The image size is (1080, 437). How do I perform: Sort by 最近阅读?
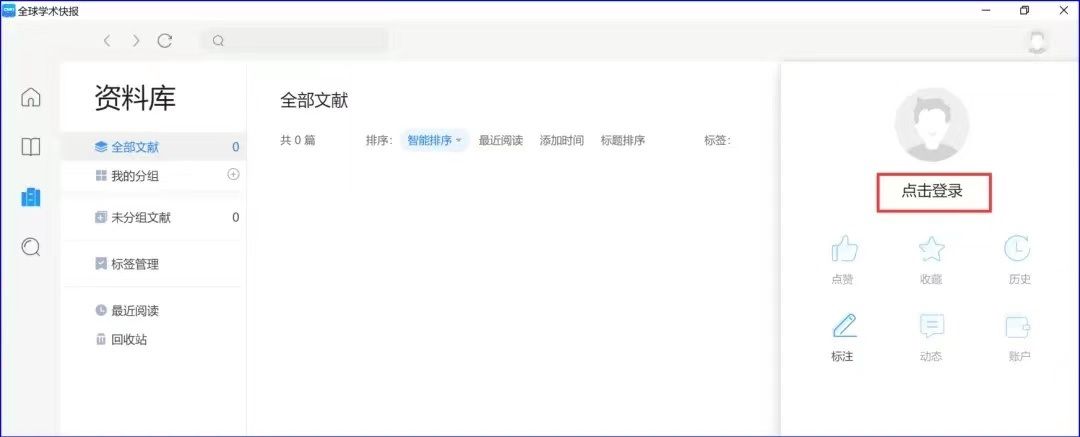pyautogui.click(x=500, y=141)
